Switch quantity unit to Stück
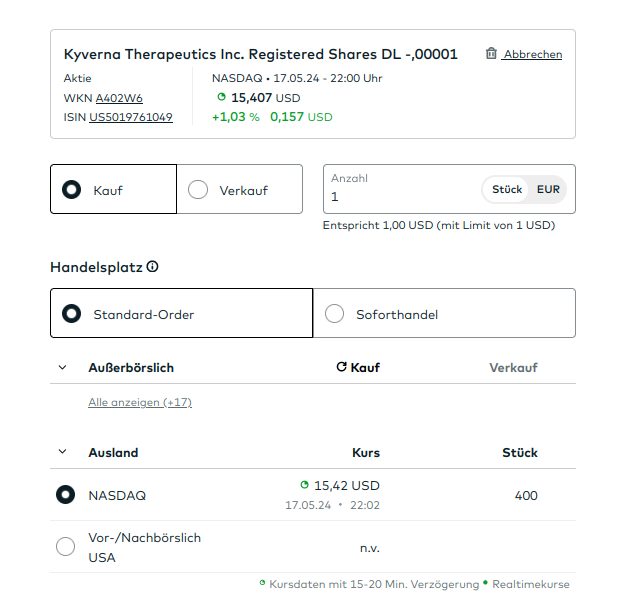Viewport: 626px width, 603px height. pyautogui.click(x=507, y=189)
